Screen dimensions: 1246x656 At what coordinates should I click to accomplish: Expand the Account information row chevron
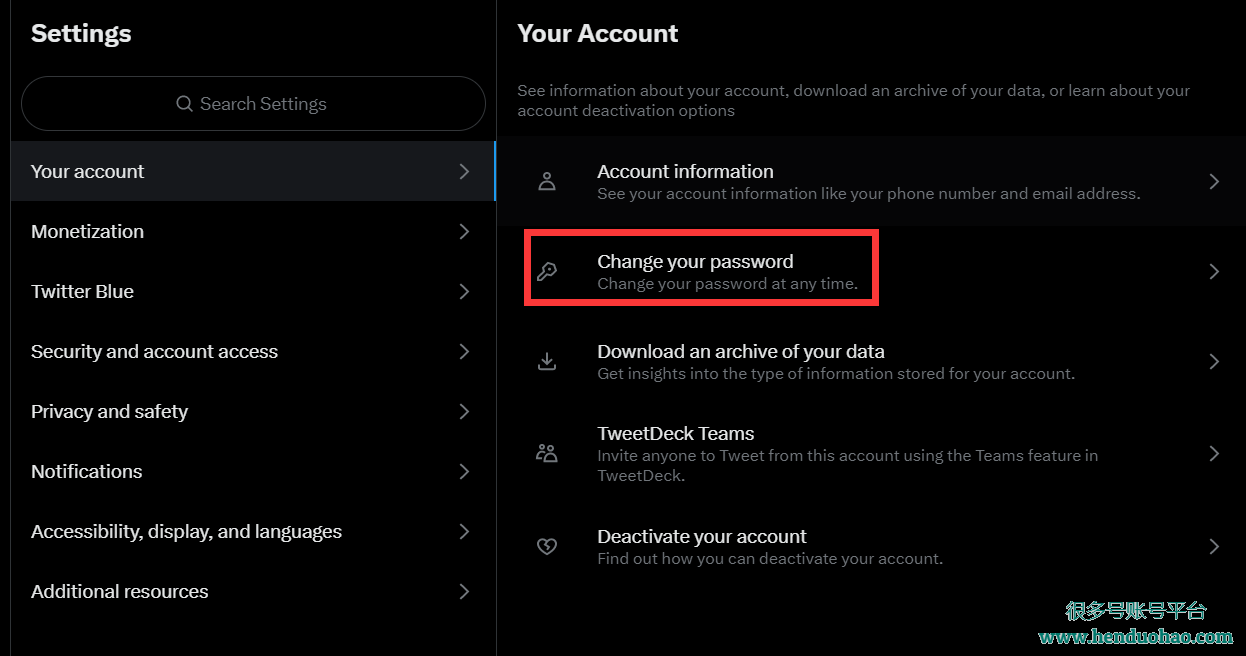[1214, 181]
